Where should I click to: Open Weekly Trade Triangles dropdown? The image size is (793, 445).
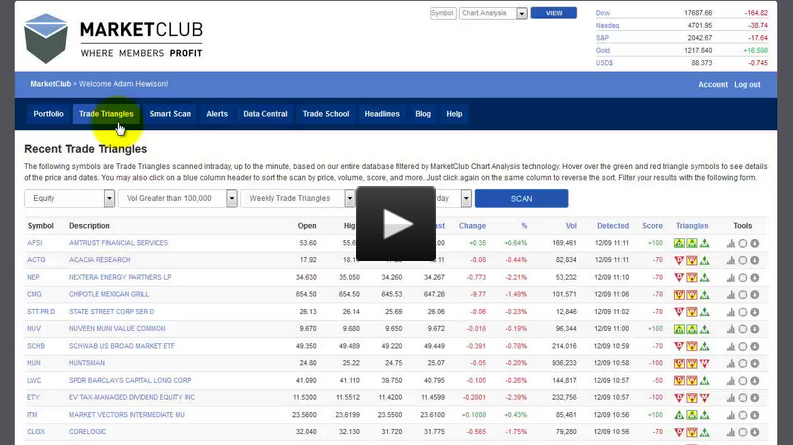click(x=298, y=198)
